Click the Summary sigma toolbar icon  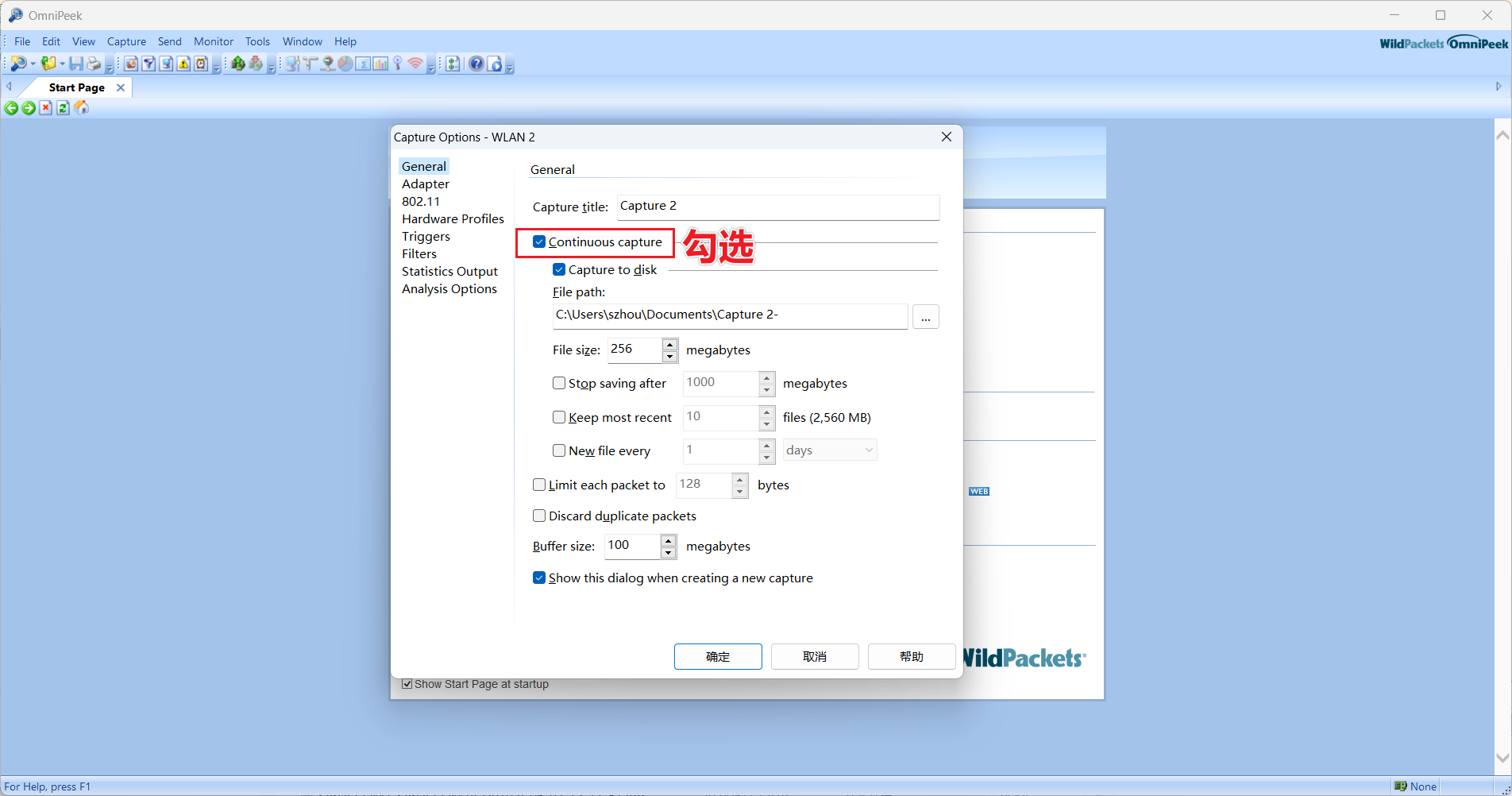[363, 64]
